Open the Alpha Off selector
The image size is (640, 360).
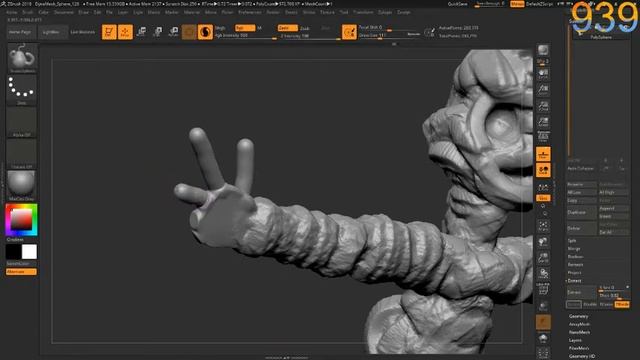[x=22, y=122]
